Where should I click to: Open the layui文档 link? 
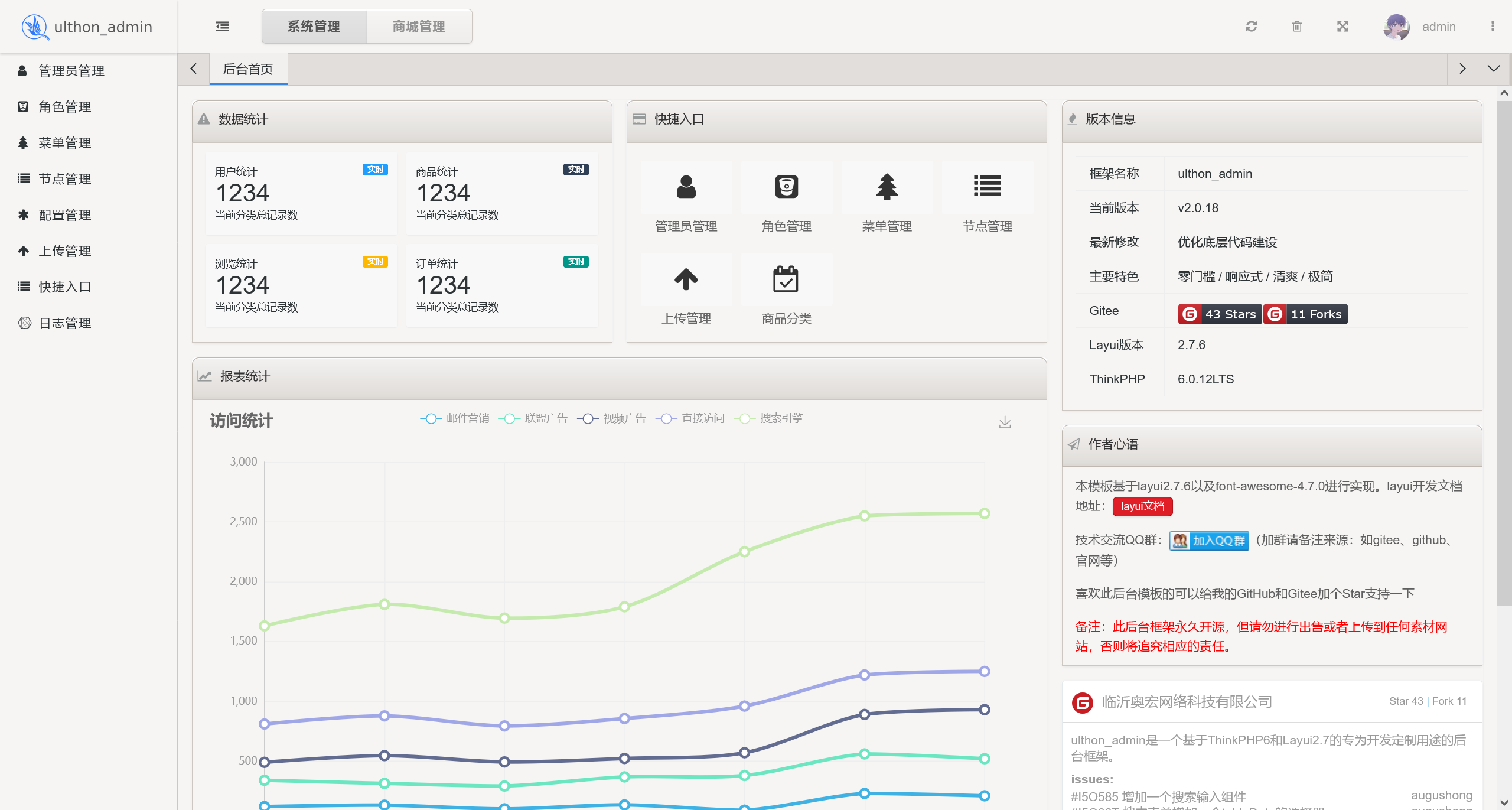[1142, 506]
